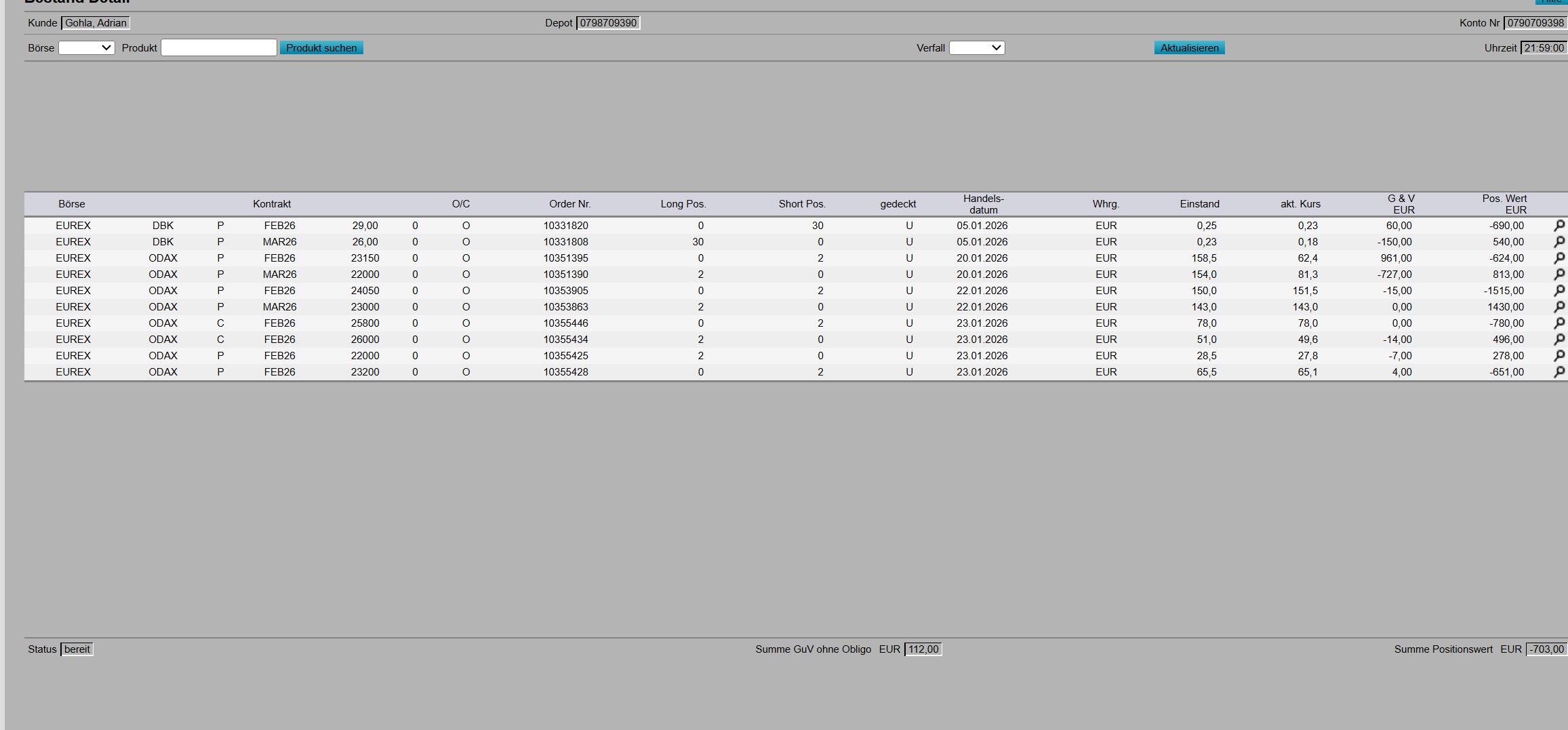
Task: Open magnifier for order 10351390 row
Action: [1559, 274]
